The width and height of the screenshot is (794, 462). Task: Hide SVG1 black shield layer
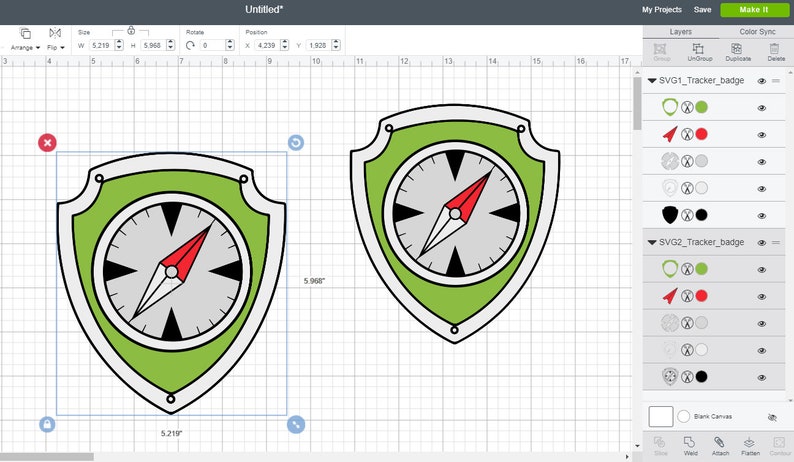pos(762,216)
